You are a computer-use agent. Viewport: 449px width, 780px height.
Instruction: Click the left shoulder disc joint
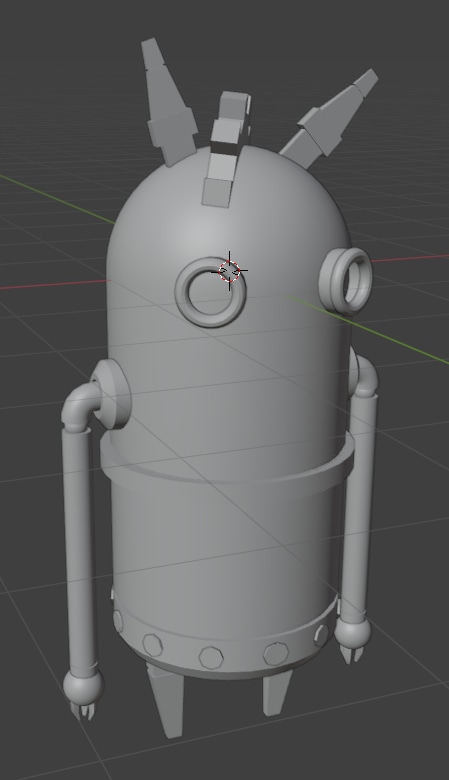pyautogui.click(x=112, y=394)
